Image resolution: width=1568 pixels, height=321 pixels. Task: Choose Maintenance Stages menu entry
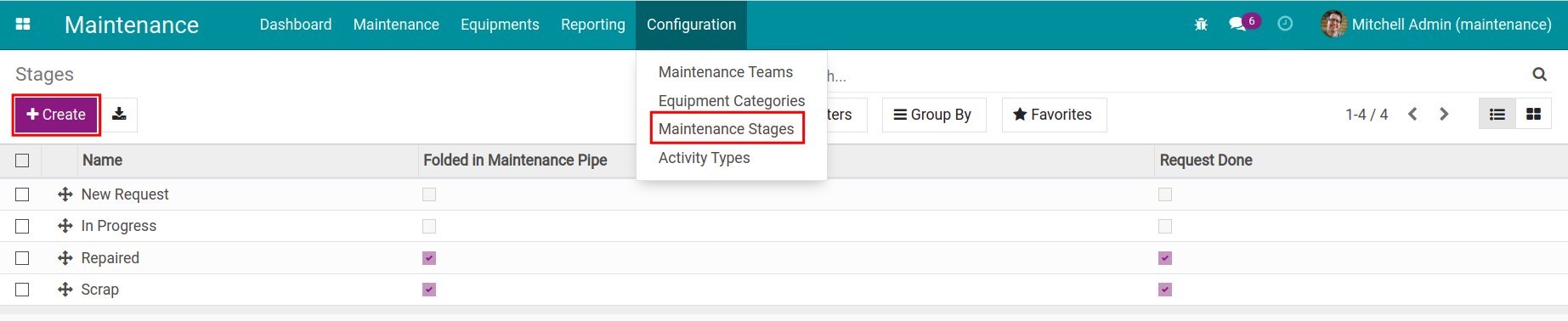pyautogui.click(x=727, y=129)
